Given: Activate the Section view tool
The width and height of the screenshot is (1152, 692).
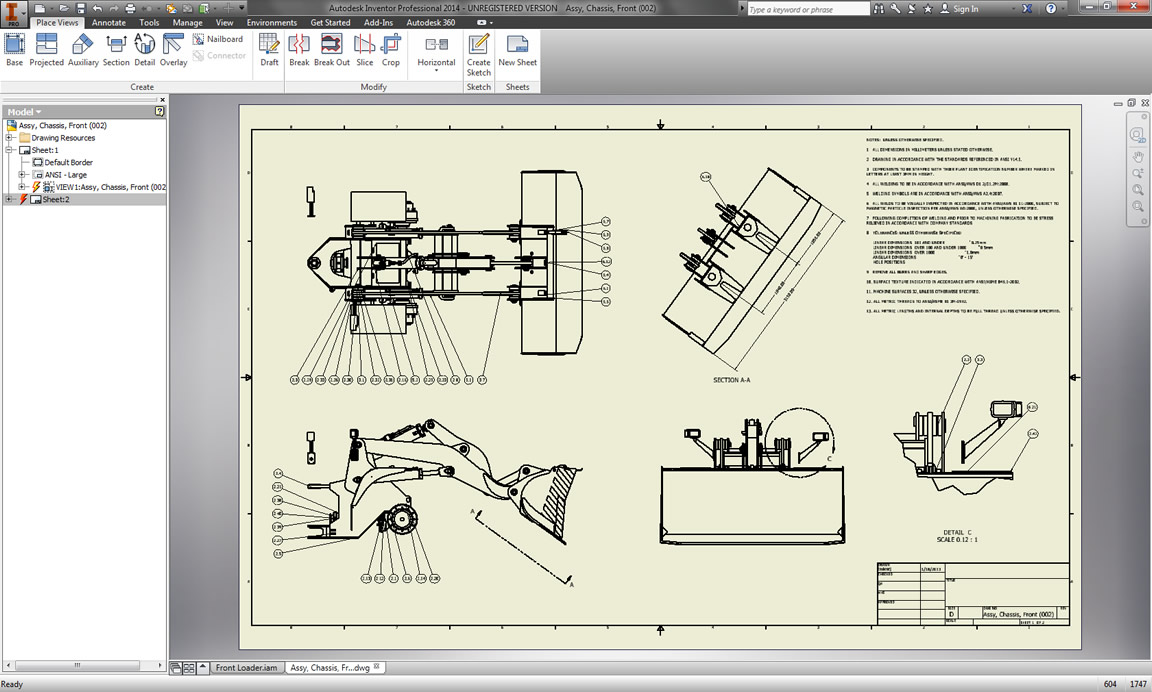Looking at the screenshot, I should tap(116, 50).
